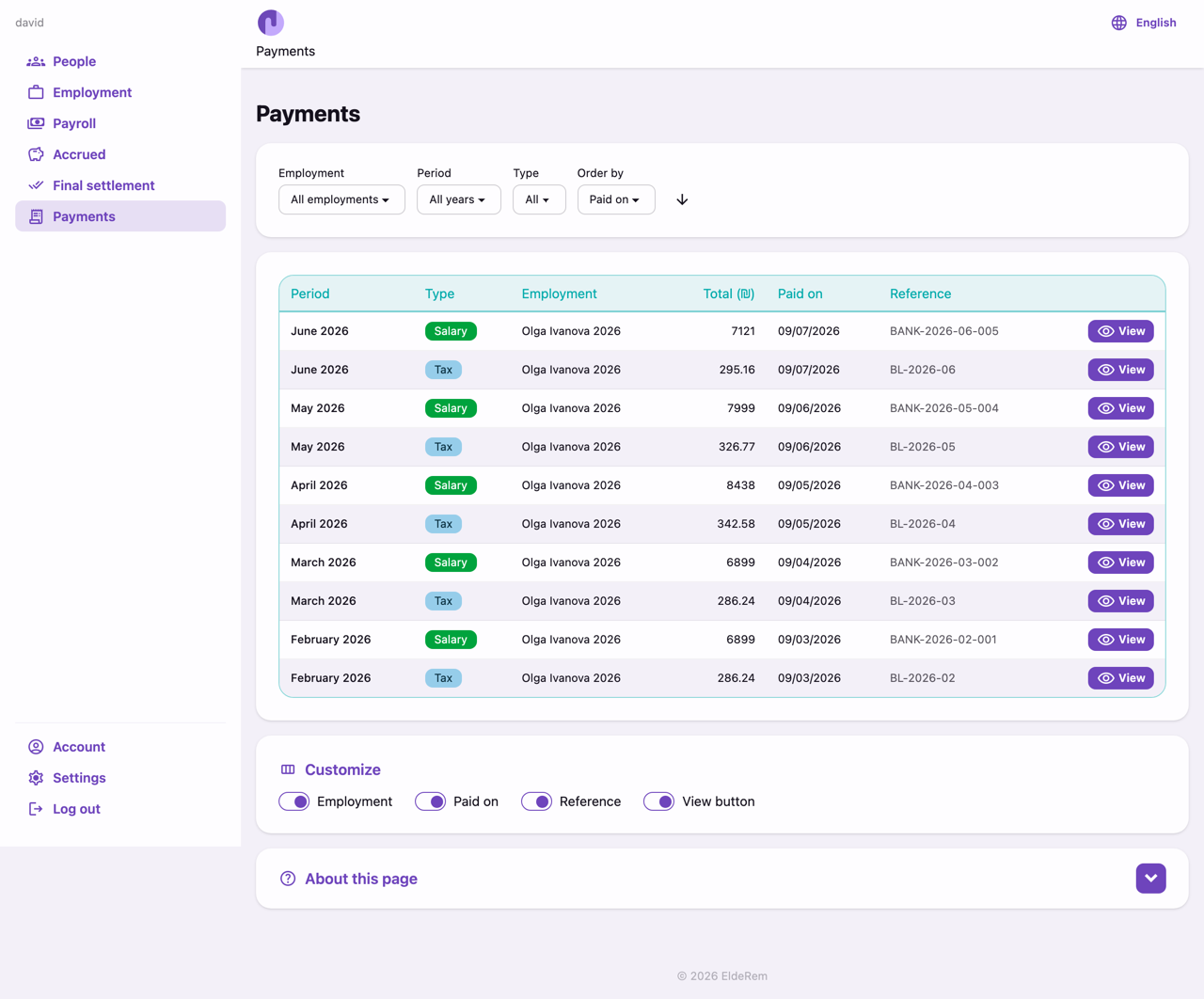The image size is (1204, 999).
Task: Go to the Accrued menu item
Action: pyautogui.click(x=120, y=154)
